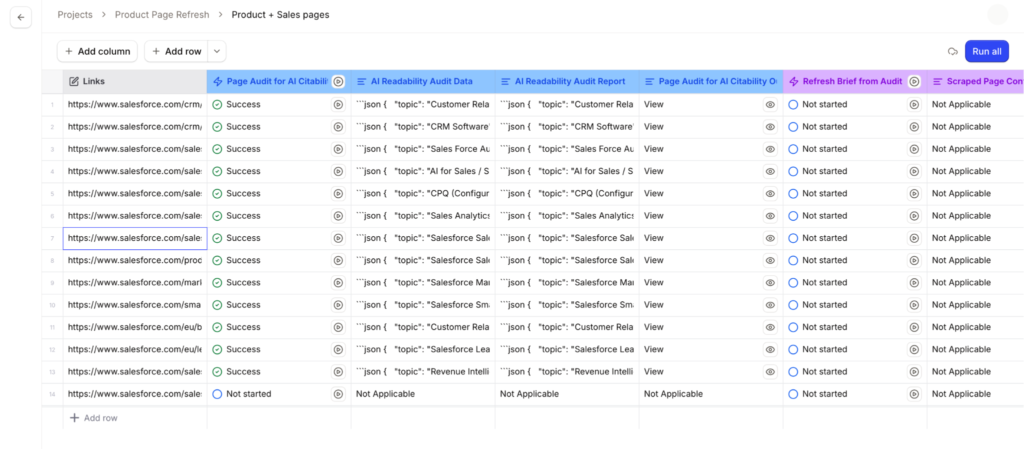1024x449 pixels.
Task: Open the Product Page Refresh breadcrumb
Action: click(162, 14)
